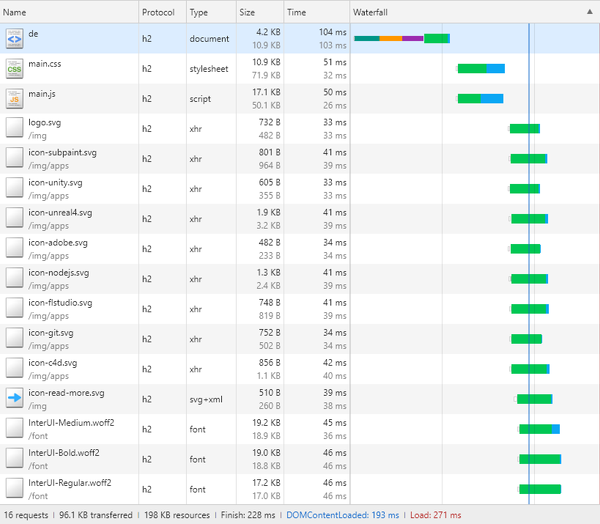This screenshot has height=524, width=600.
Task: Click the file icon next to InterUI-Bold.woff2
Action: click(14, 458)
